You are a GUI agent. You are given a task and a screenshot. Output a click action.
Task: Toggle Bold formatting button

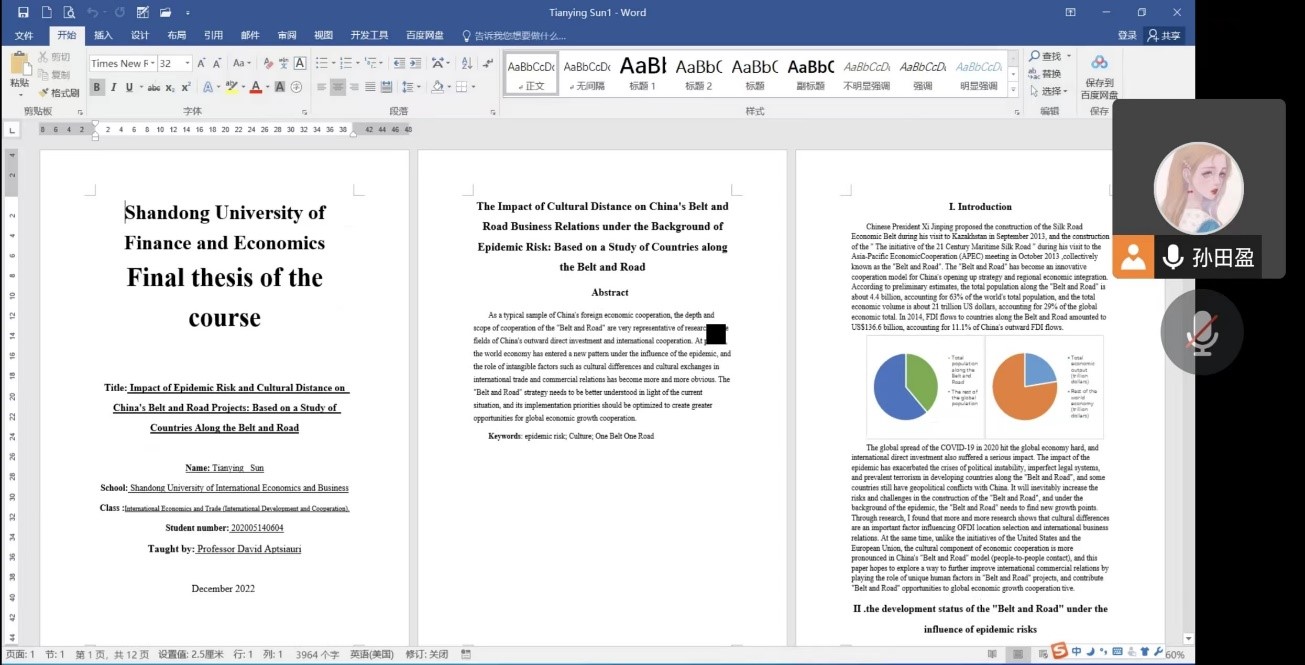click(x=97, y=87)
